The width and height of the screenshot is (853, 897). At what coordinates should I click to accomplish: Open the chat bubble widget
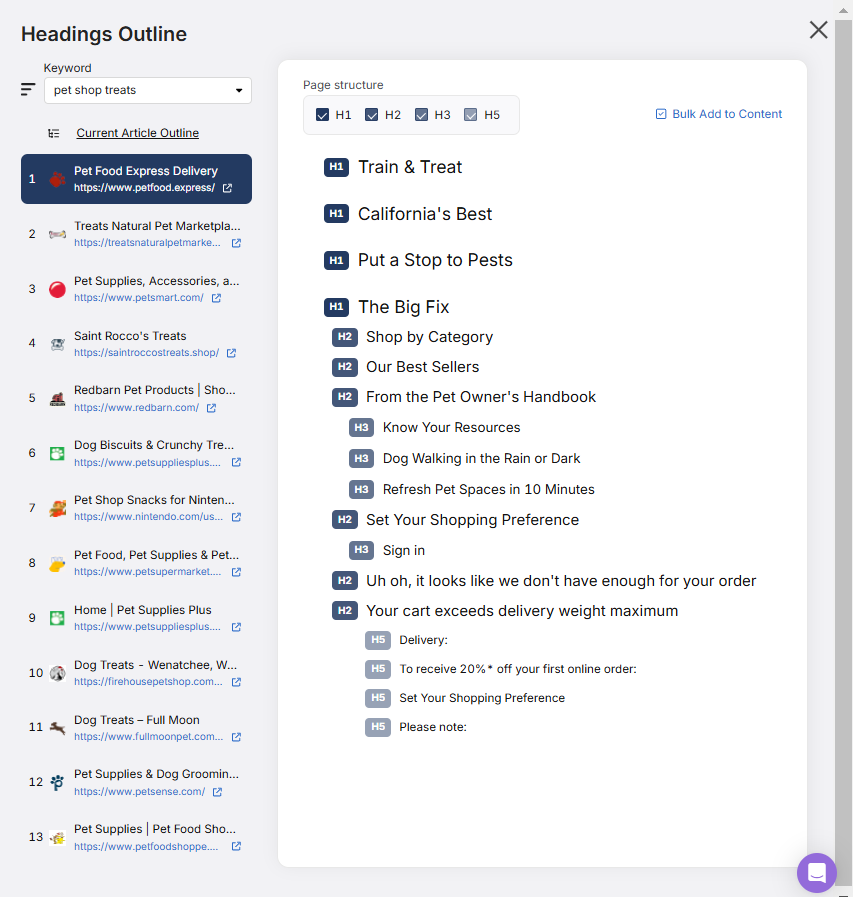[x=816, y=872]
